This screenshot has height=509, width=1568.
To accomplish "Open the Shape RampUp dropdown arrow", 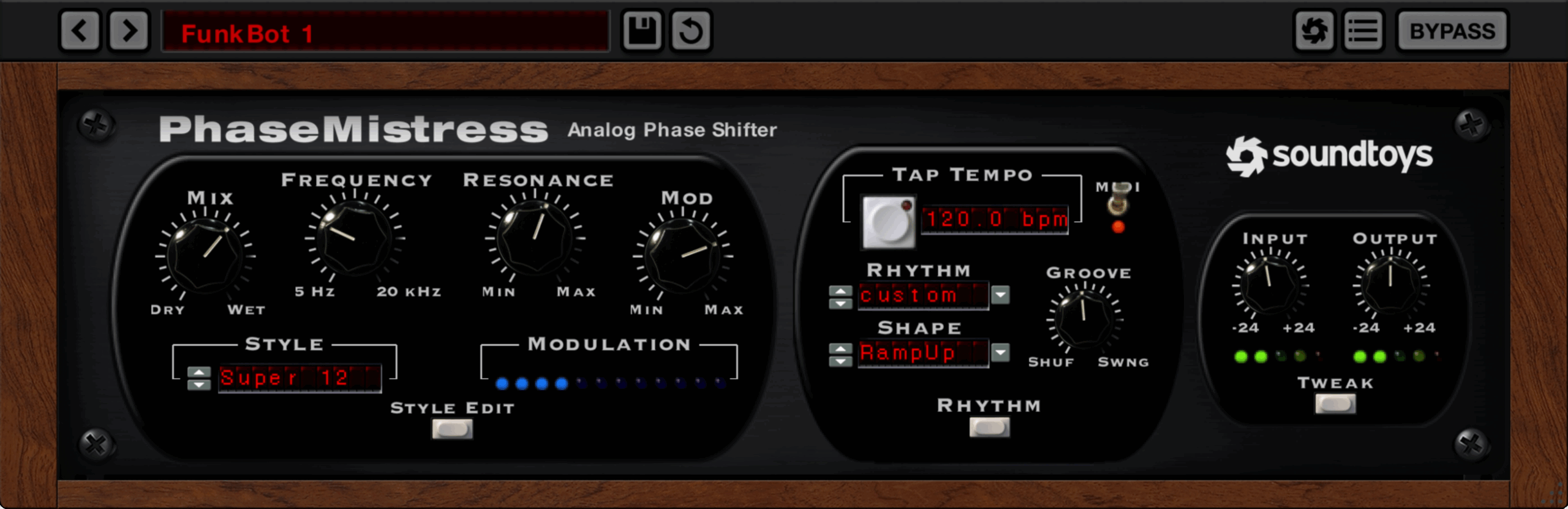I will pyautogui.click(x=1000, y=353).
